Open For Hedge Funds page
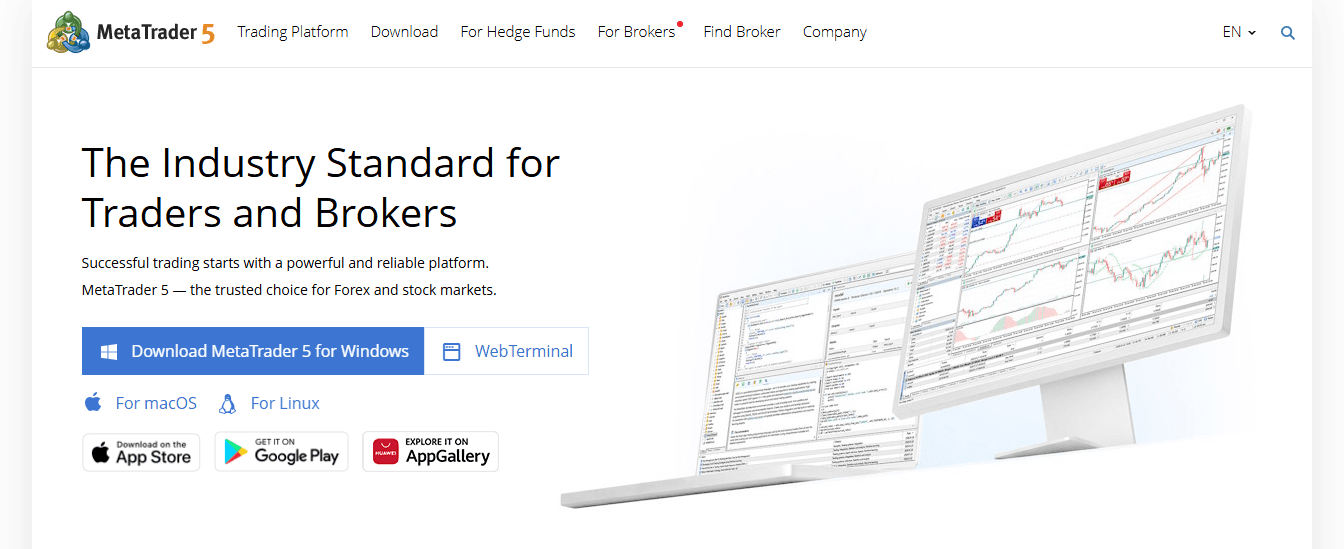The width and height of the screenshot is (1344, 549). click(x=518, y=32)
